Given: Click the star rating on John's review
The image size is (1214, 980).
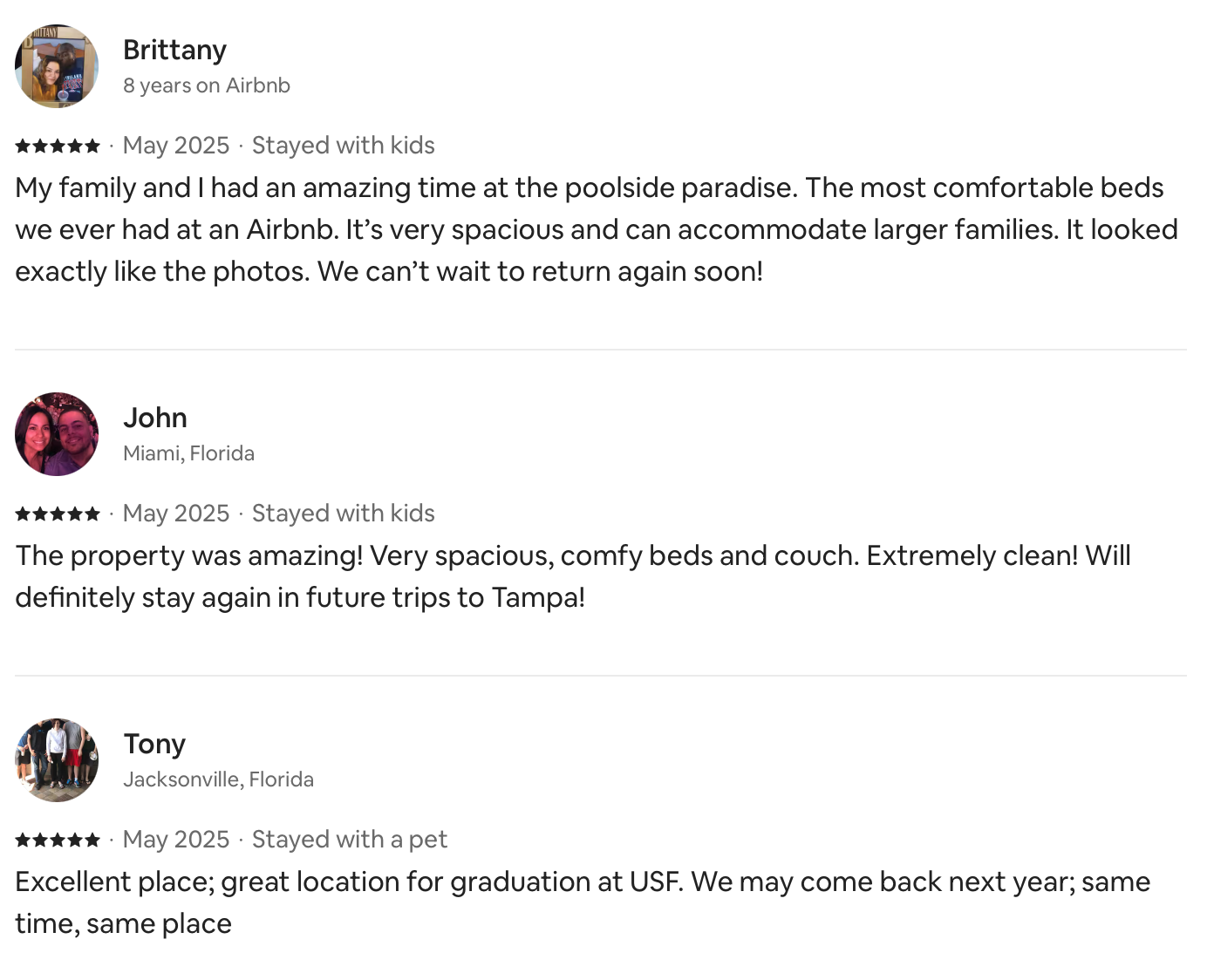Looking at the screenshot, I should coord(58,514).
